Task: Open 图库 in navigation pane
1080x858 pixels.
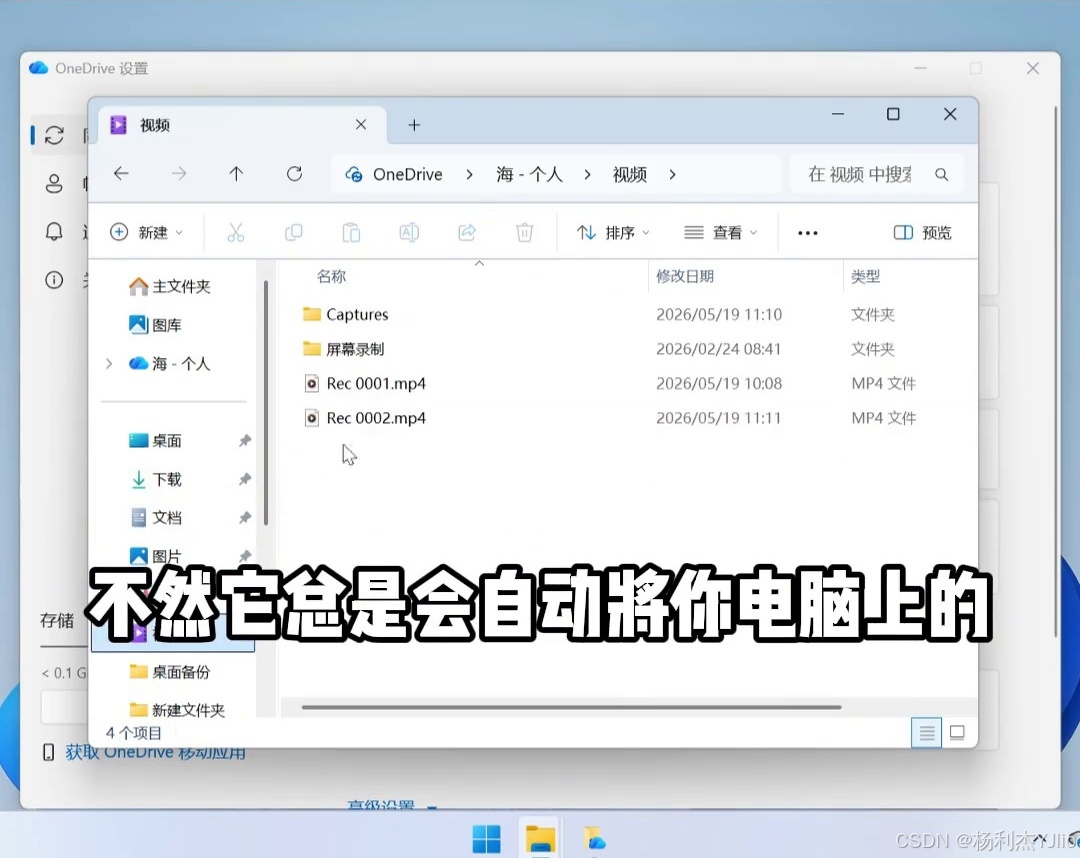Action: (155, 325)
